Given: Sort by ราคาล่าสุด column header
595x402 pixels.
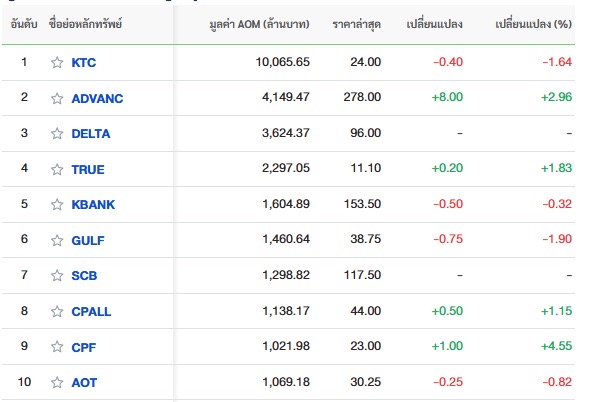Looking at the screenshot, I should pyautogui.click(x=356, y=24).
